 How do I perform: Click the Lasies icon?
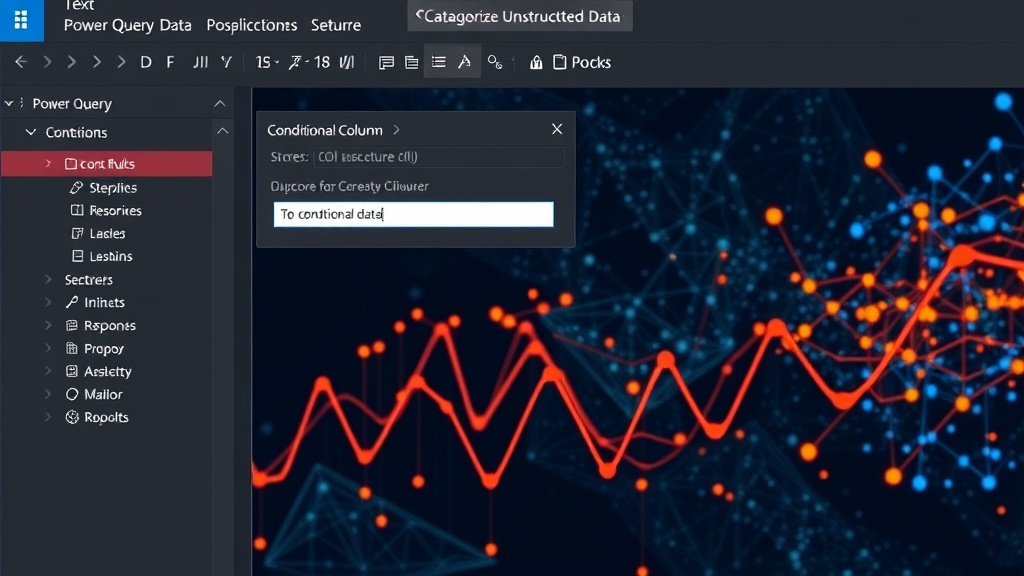click(77, 233)
